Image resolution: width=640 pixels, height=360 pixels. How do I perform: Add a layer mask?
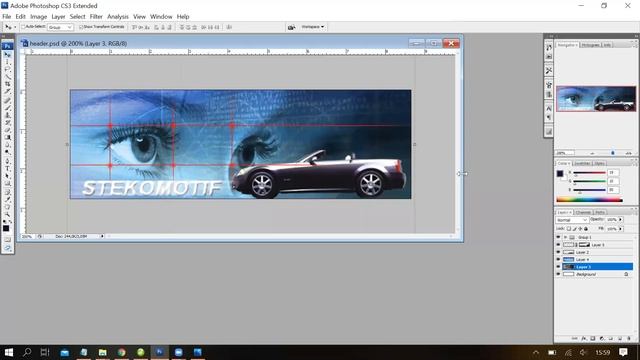[x=593, y=338]
